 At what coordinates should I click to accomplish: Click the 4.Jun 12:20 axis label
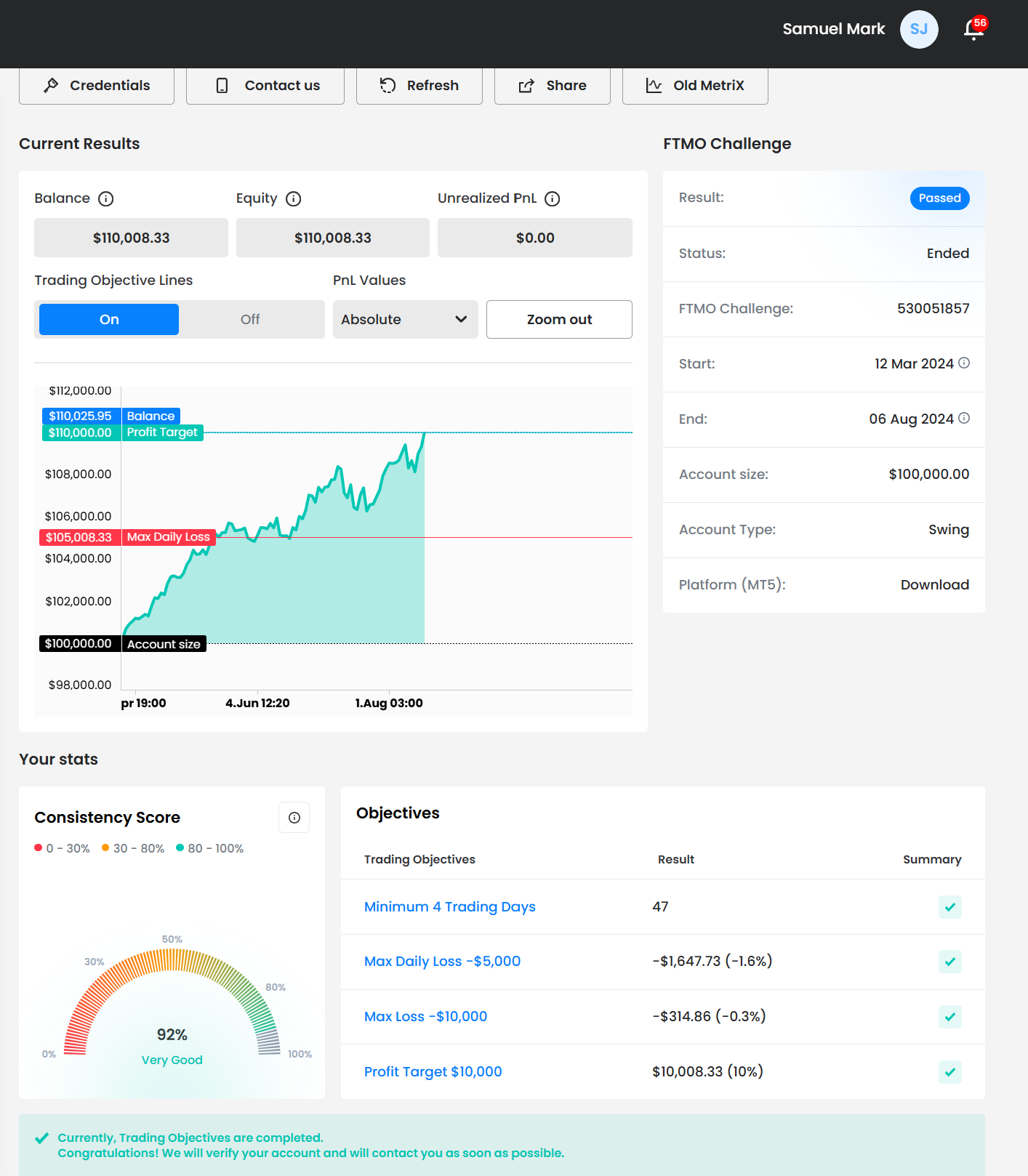coord(257,703)
